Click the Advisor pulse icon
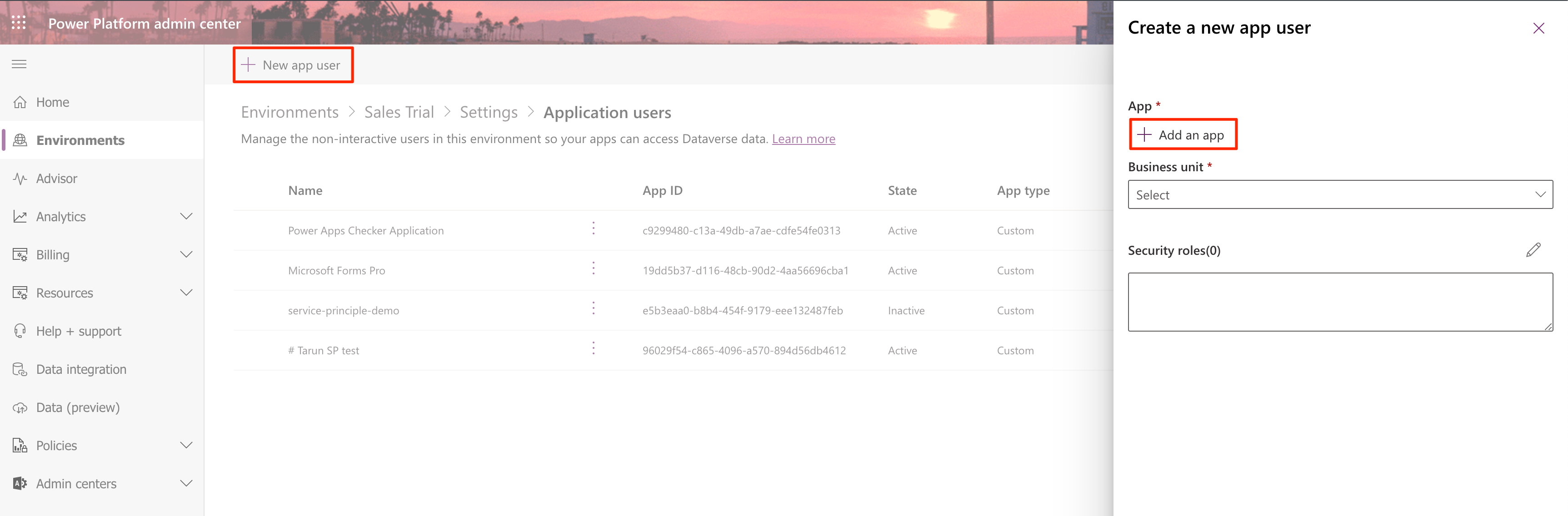Viewport: 1568px width, 516px height. (20, 179)
